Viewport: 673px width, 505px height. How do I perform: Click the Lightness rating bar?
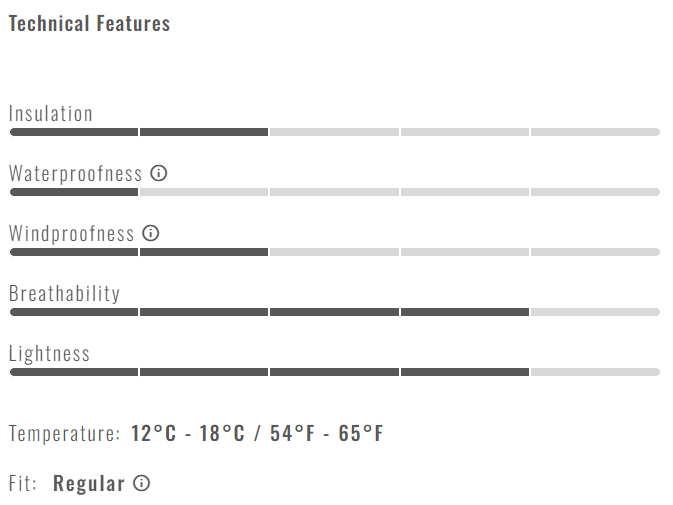coord(334,372)
